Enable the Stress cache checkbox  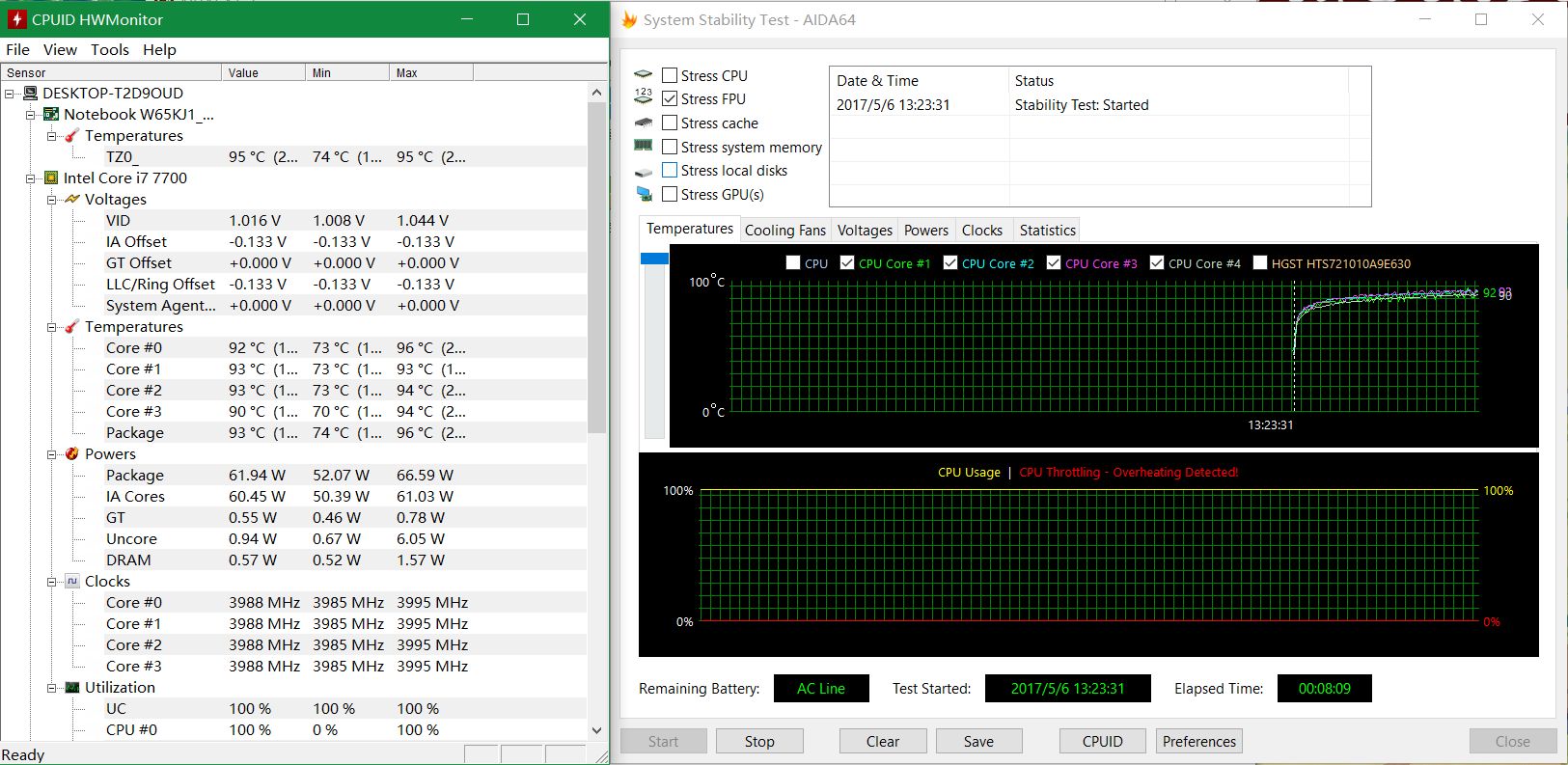click(670, 123)
